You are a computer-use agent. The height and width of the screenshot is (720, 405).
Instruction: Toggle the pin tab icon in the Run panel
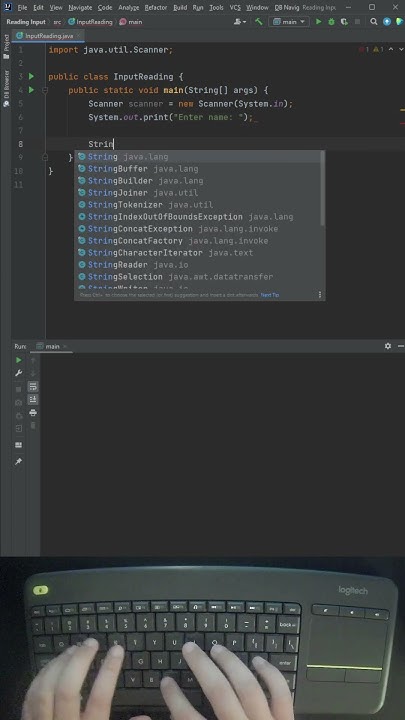click(x=19, y=461)
